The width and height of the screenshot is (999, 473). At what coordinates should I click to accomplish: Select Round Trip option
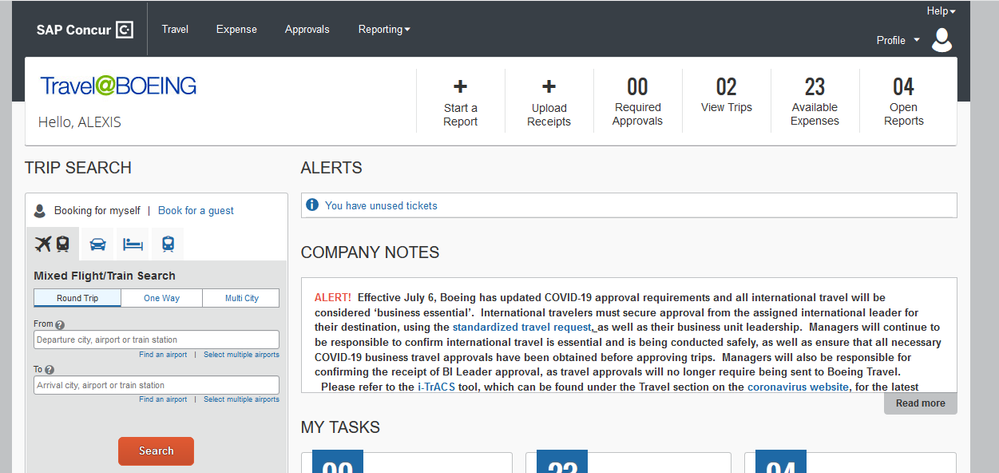(x=77, y=298)
